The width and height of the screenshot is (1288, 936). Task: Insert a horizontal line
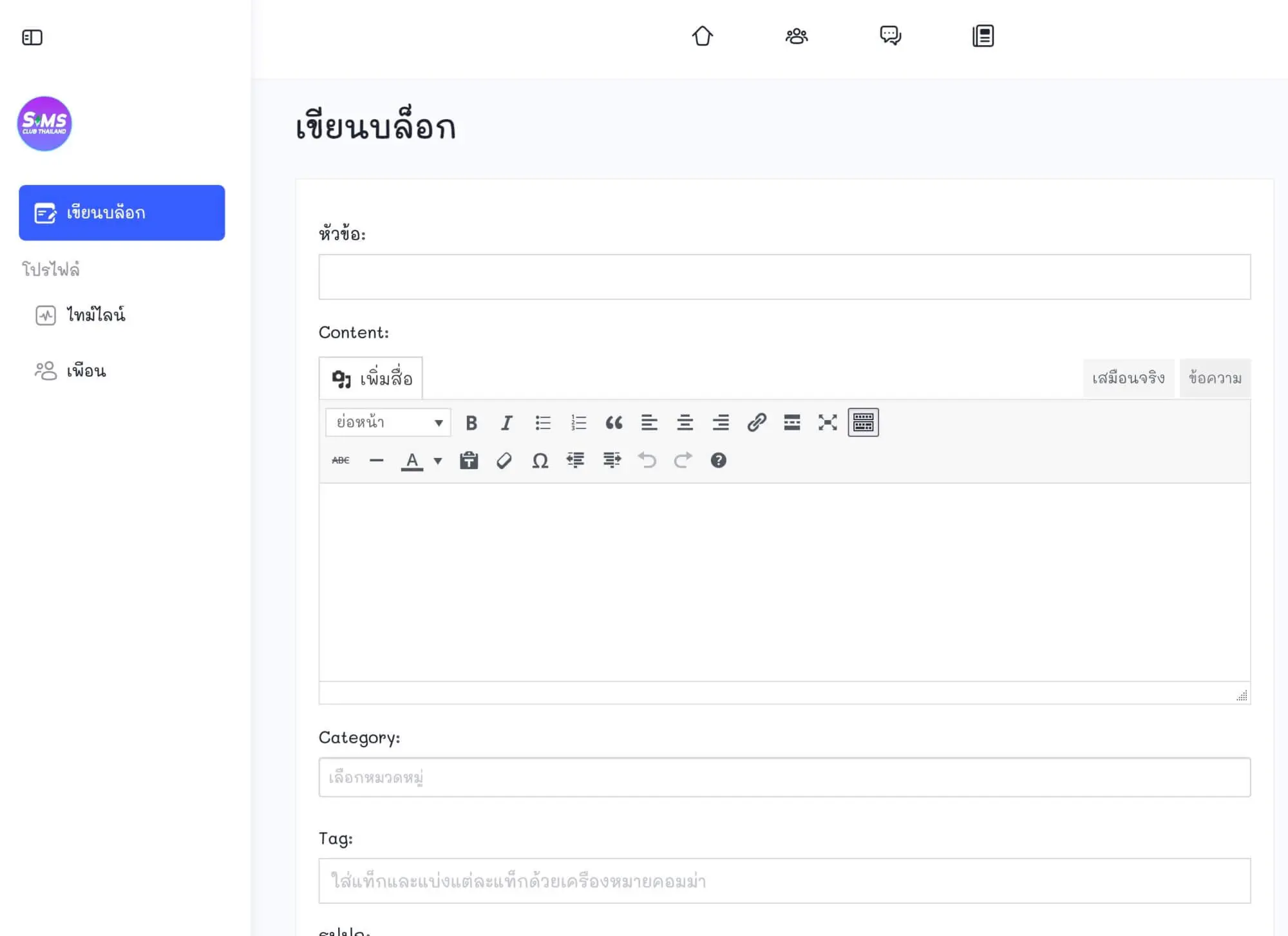click(377, 460)
